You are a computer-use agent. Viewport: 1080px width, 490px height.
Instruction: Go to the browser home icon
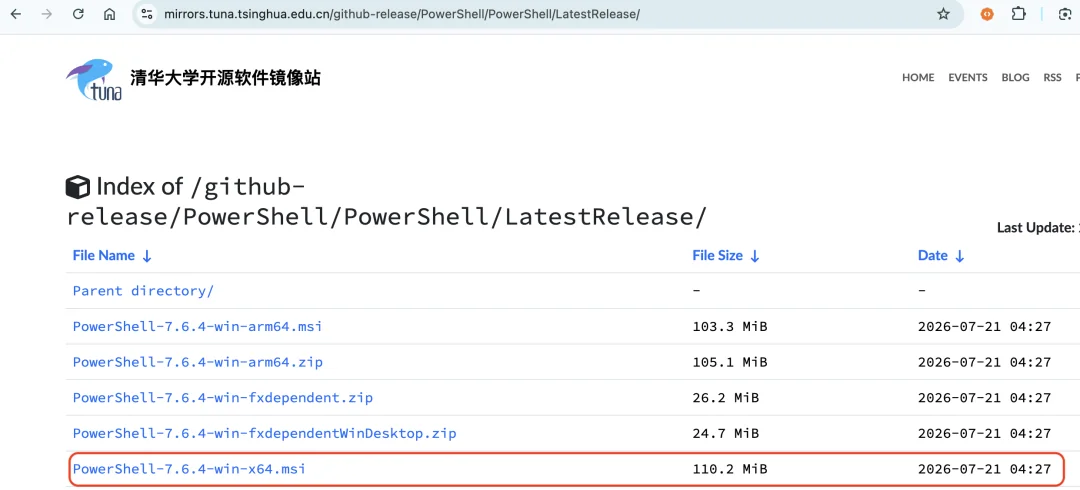109,14
